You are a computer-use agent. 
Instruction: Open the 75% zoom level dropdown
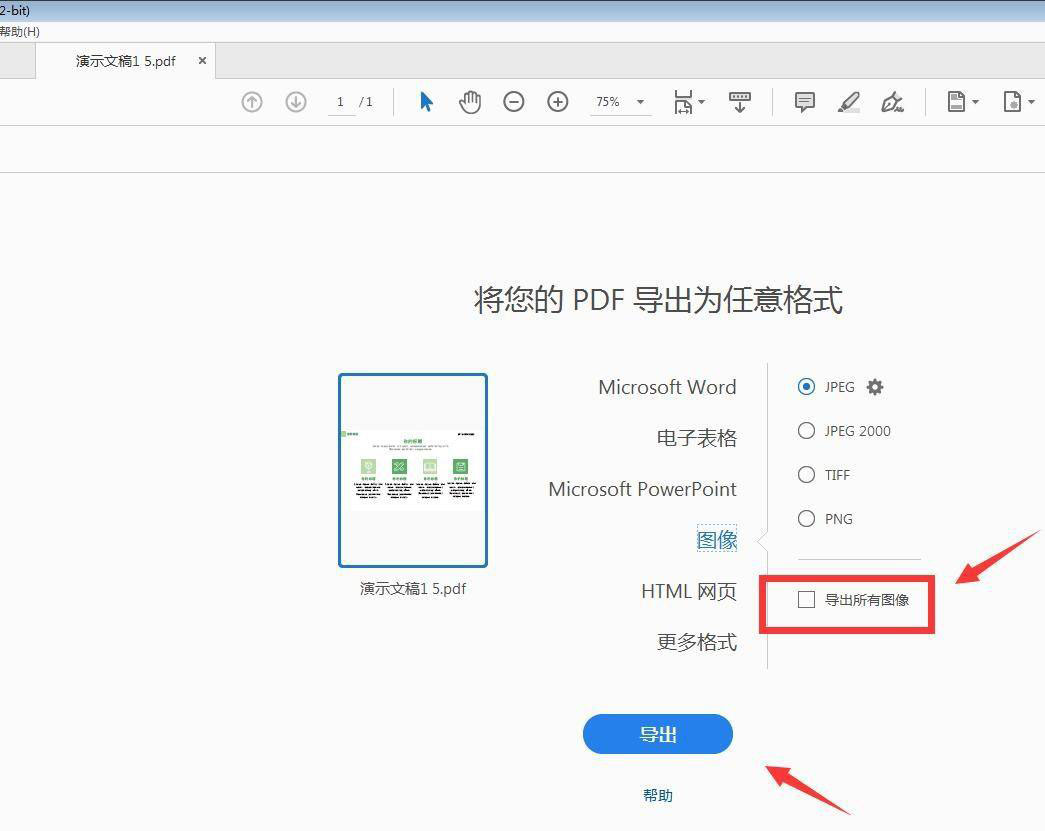click(x=640, y=102)
